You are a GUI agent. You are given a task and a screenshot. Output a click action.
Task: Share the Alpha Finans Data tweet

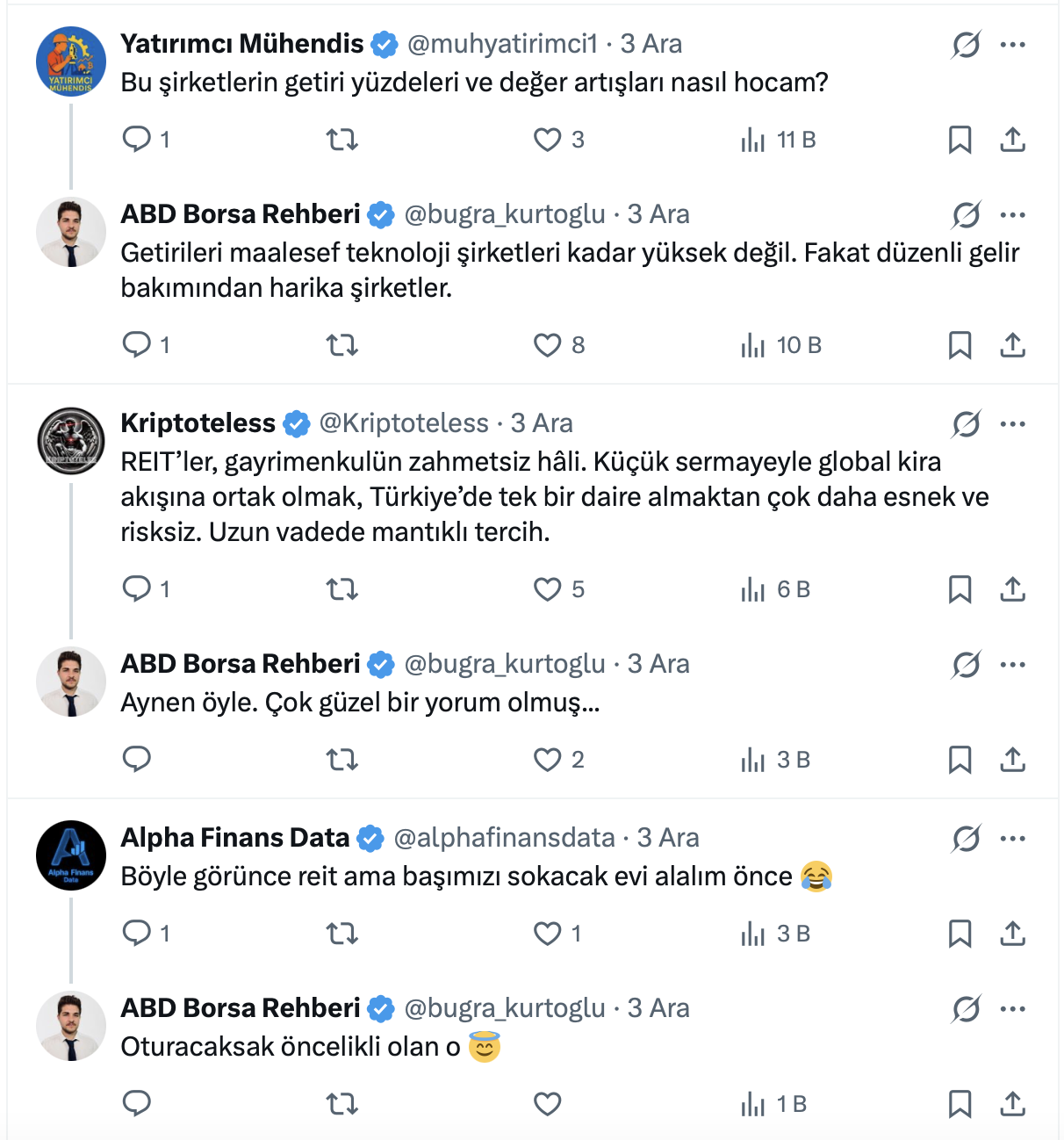pyautogui.click(x=1012, y=933)
